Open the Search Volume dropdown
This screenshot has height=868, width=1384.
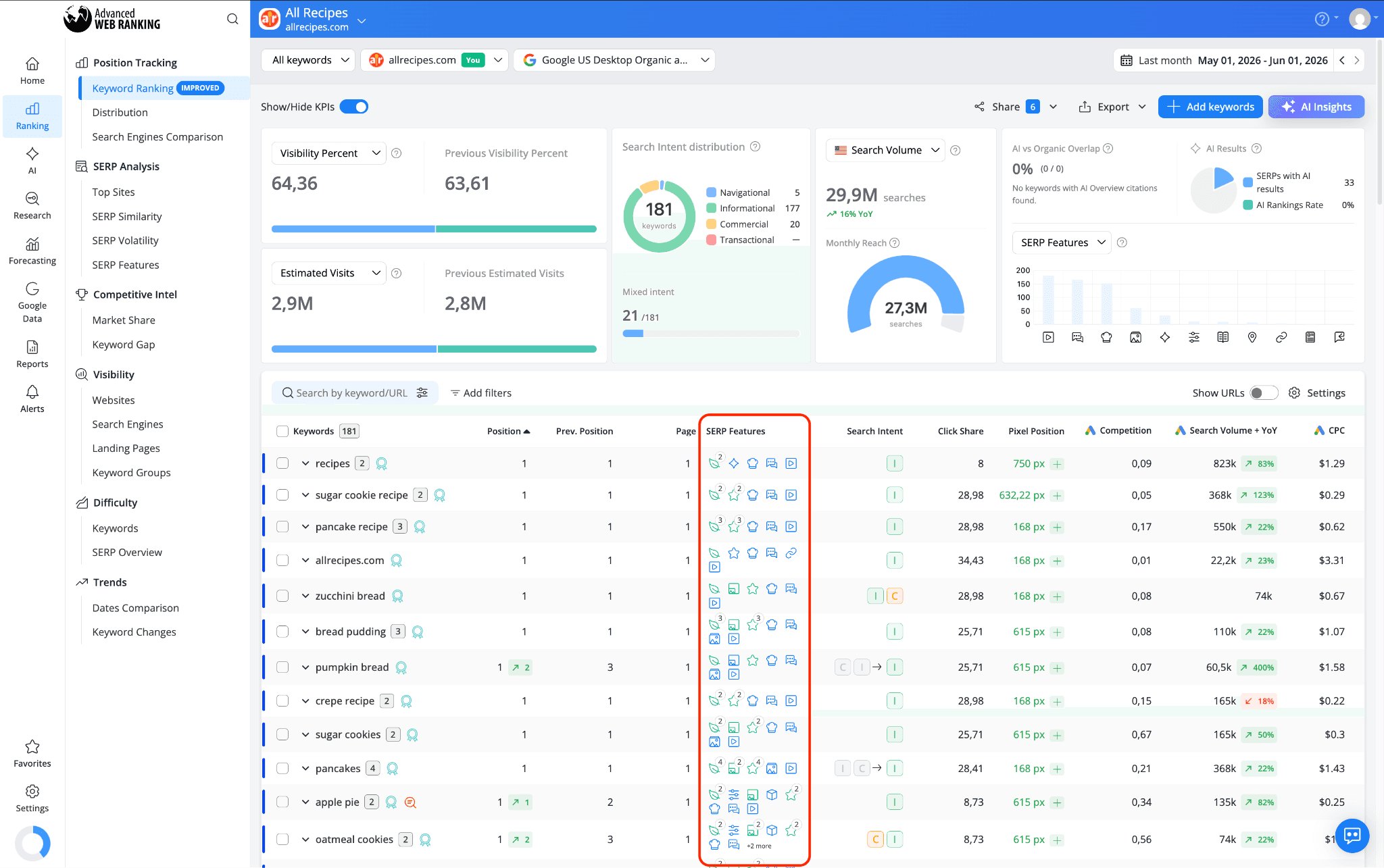tap(885, 150)
